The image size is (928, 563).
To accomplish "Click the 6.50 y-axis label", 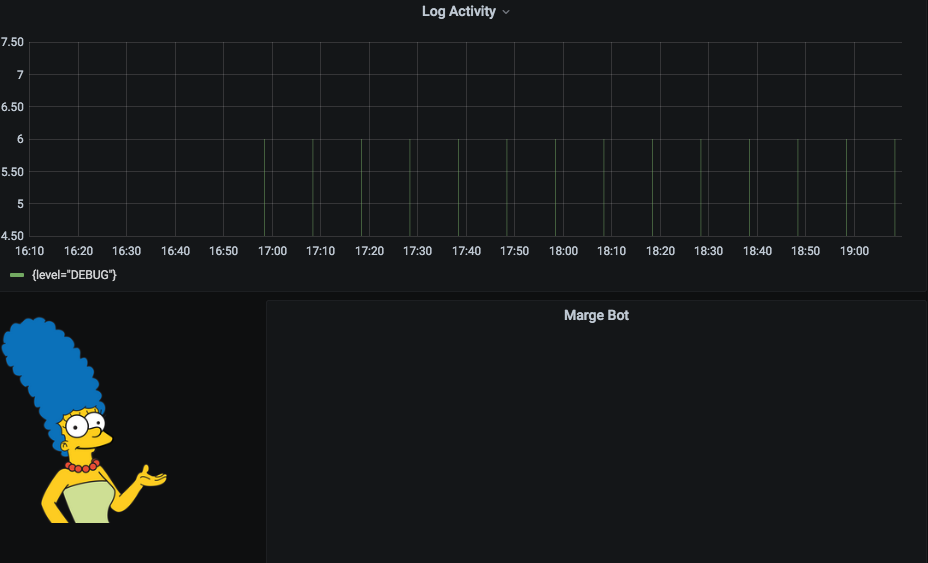I will (x=12, y=107).
